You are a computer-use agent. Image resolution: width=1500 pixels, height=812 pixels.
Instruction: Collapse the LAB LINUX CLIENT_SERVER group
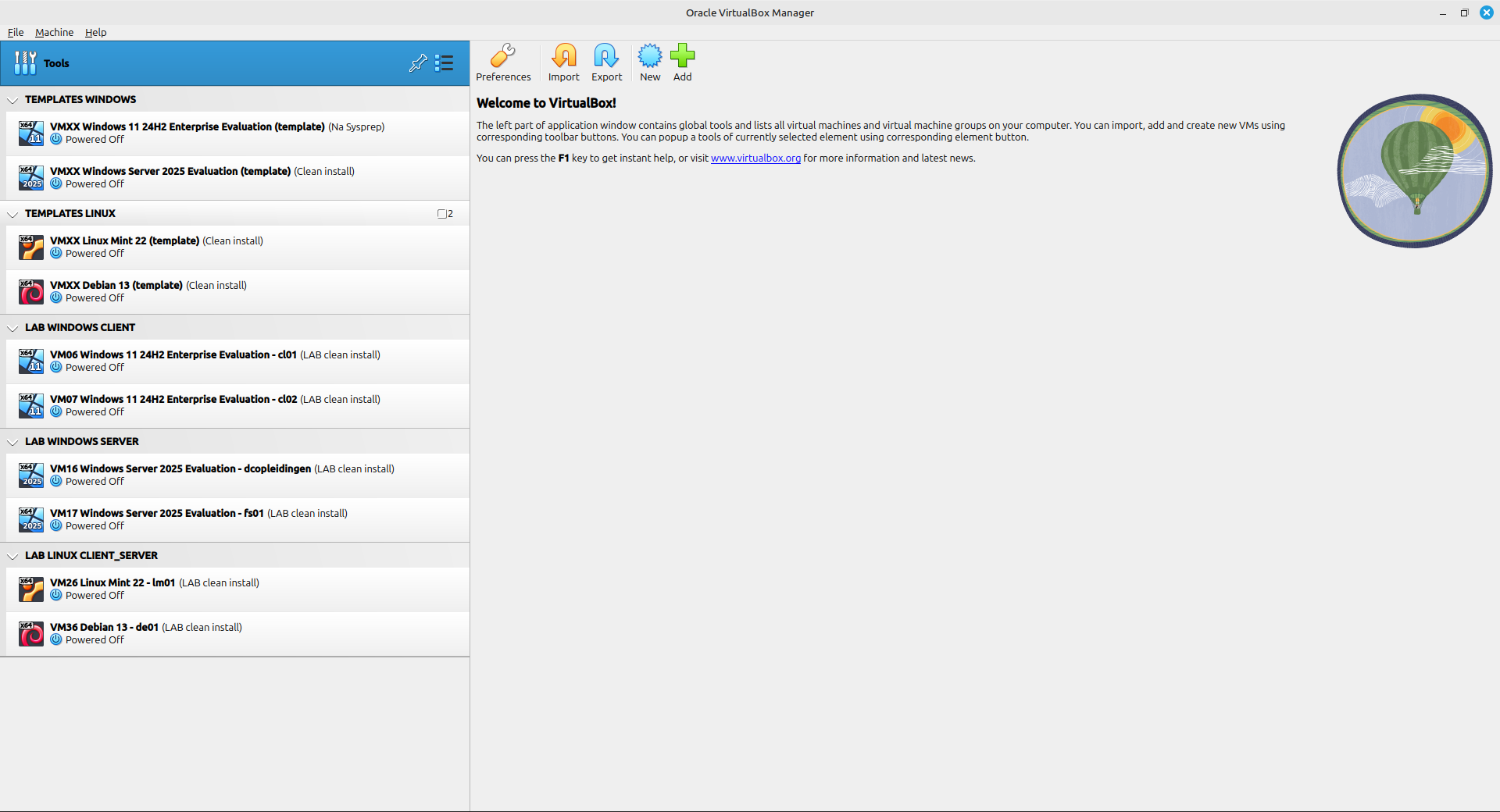click(12, 556)
